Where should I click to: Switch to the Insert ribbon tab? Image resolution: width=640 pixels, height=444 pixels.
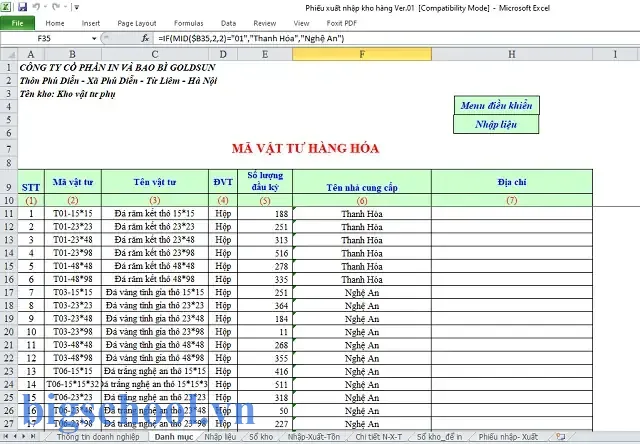click(91, 23)
